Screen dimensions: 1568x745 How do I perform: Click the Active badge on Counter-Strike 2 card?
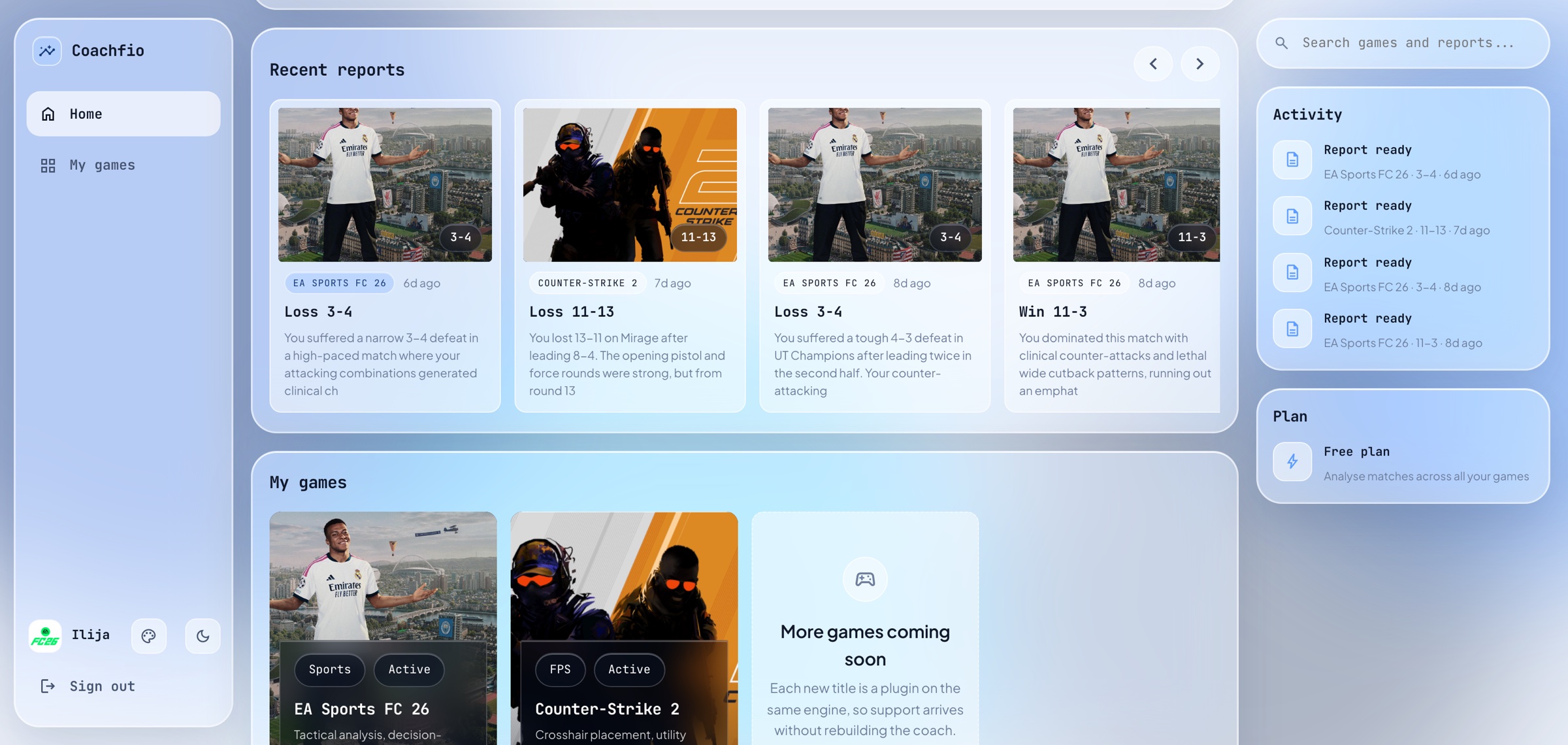pyautogui.click(x=629, y=670)
